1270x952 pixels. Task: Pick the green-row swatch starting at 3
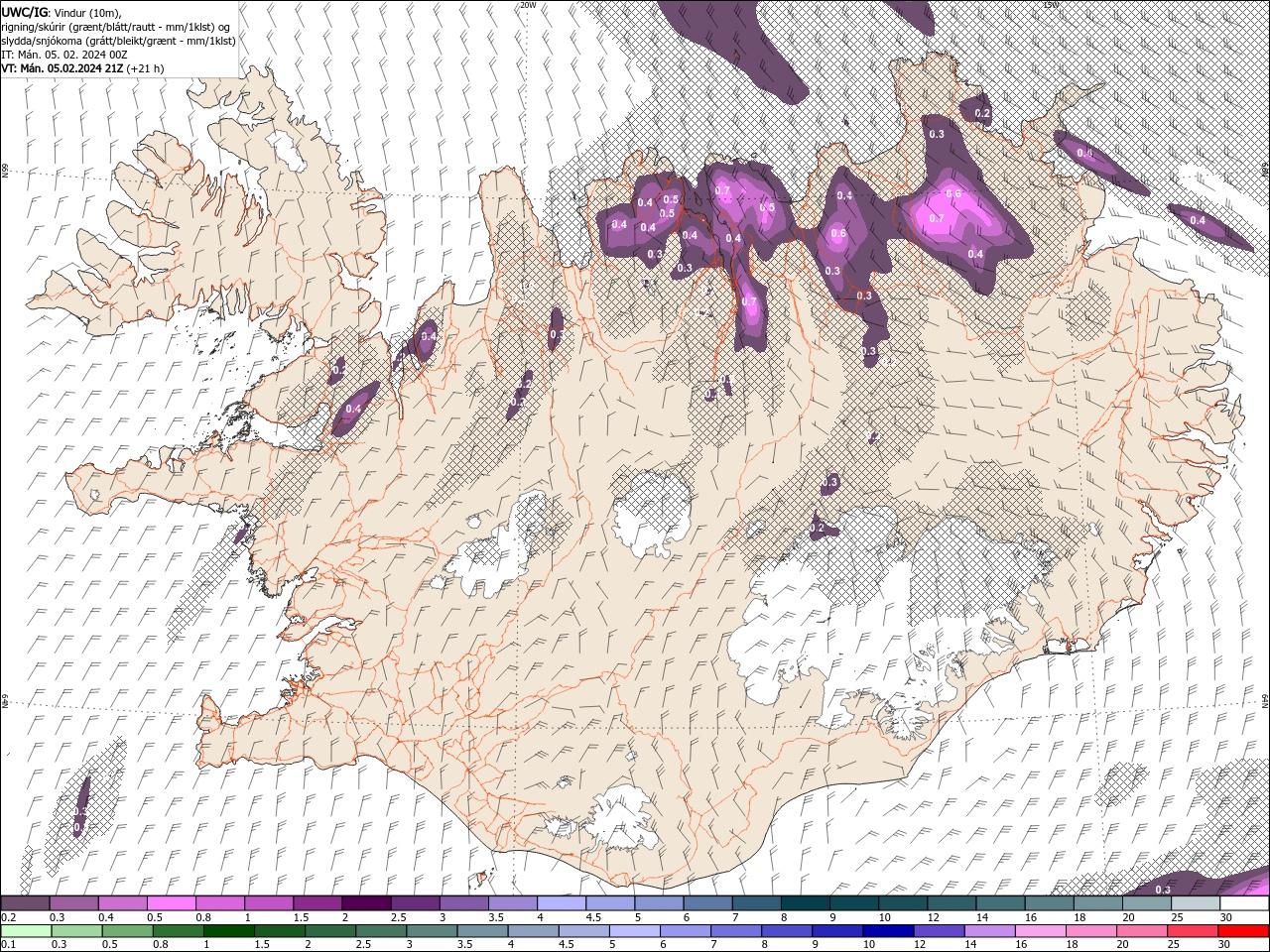coord(432,931)
